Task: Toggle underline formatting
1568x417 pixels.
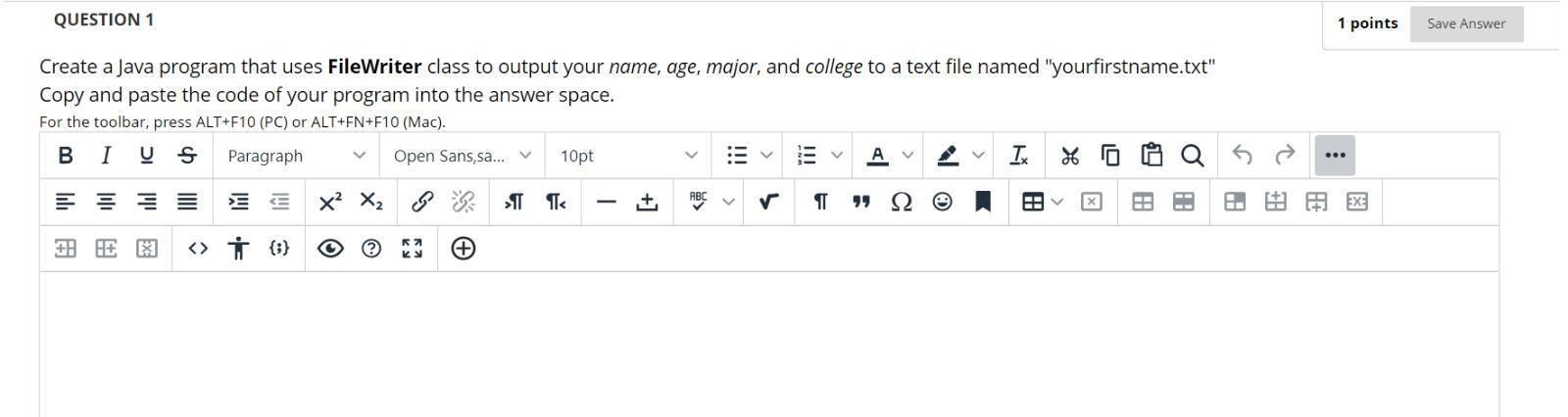Action: [147, 155]
